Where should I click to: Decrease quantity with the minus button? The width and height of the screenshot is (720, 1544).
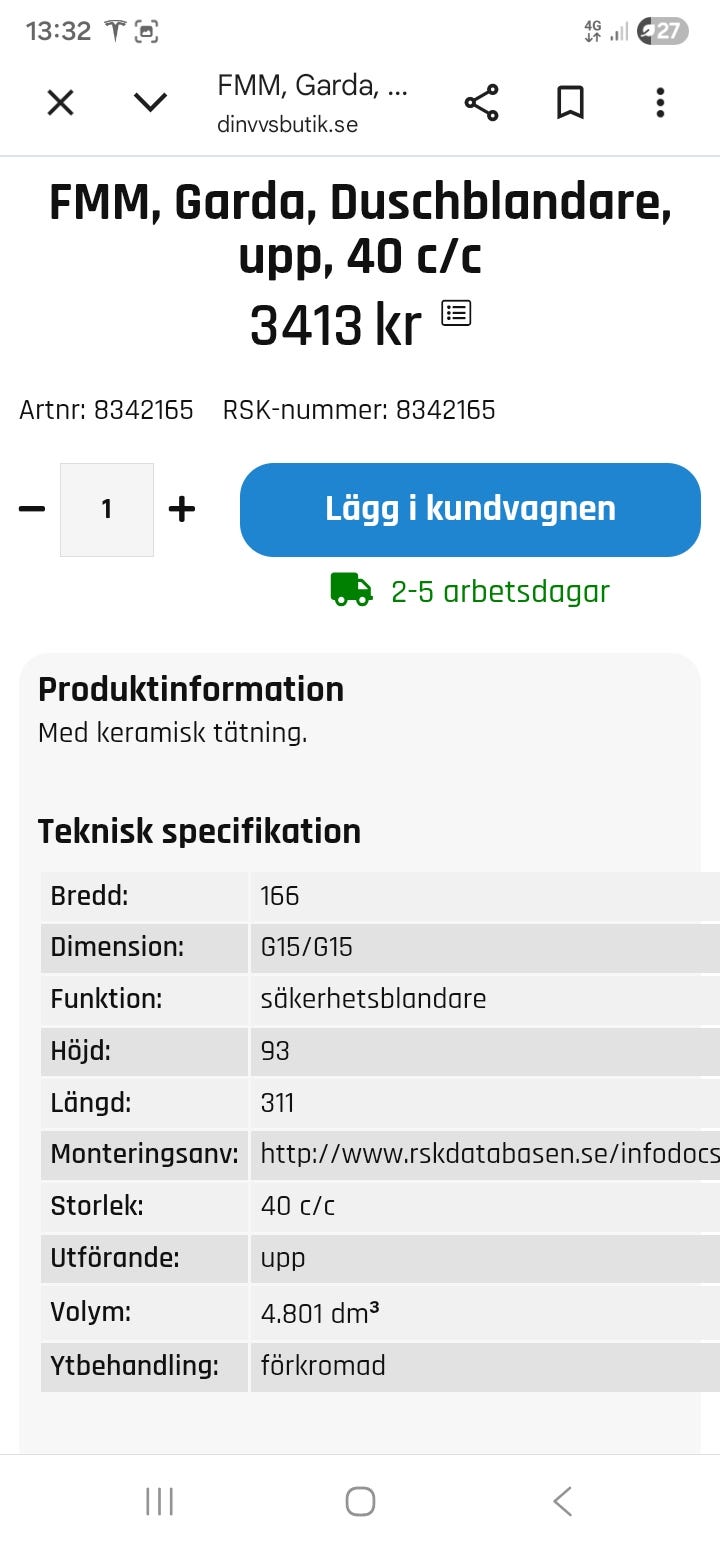click(x=32, y=509)
